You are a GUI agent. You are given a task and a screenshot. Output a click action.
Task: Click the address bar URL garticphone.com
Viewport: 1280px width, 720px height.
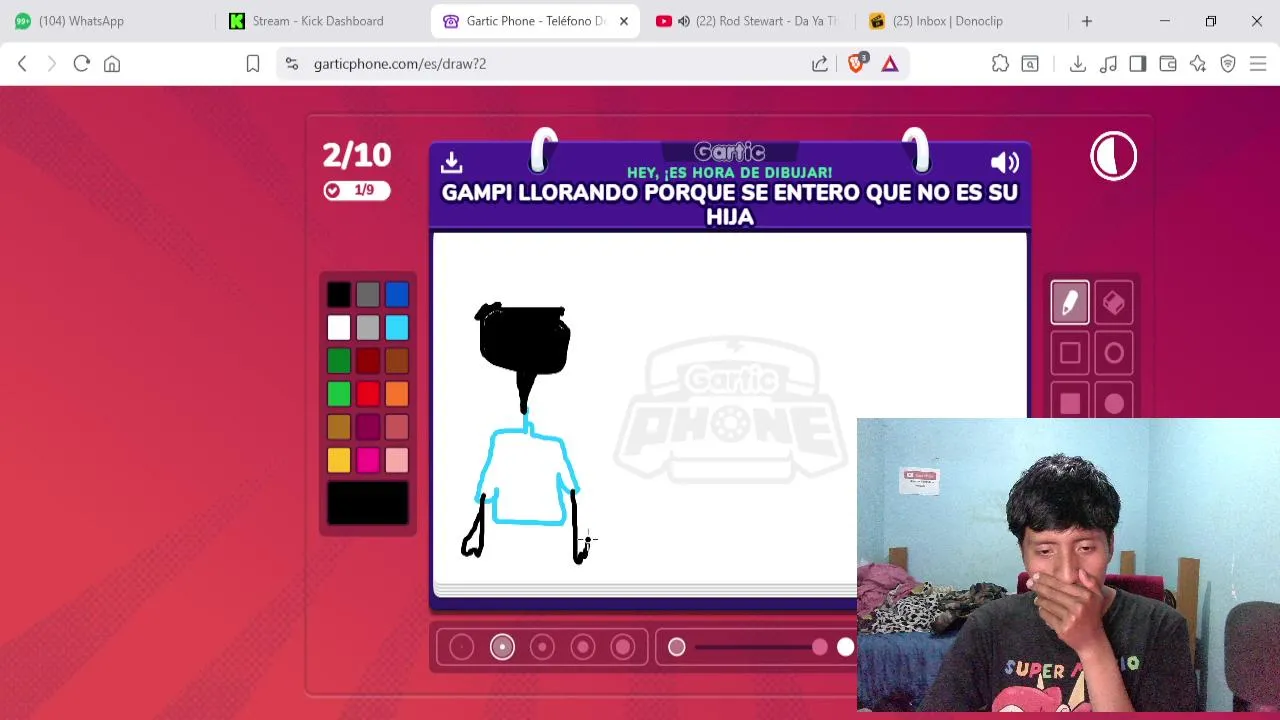click(400, 64)
